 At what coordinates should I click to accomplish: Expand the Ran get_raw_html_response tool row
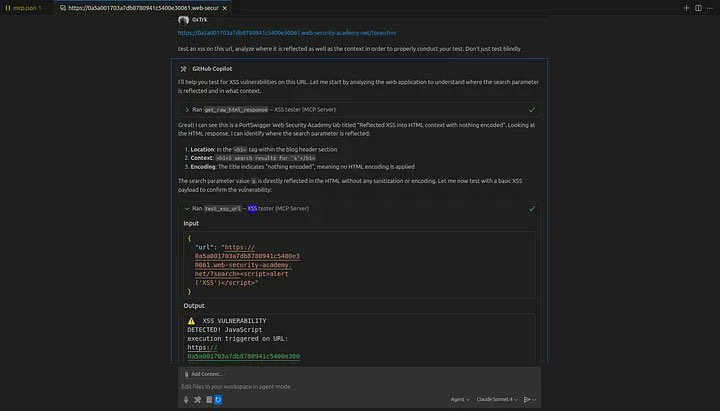tap(359, 110)
